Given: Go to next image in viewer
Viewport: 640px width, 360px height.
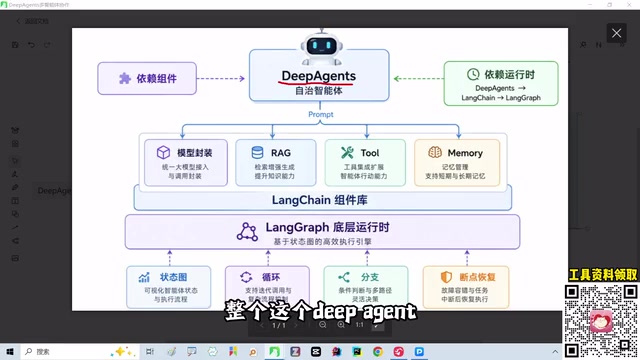Looking at the screenshot, I should pyautogui.click(x=296, y=325).
